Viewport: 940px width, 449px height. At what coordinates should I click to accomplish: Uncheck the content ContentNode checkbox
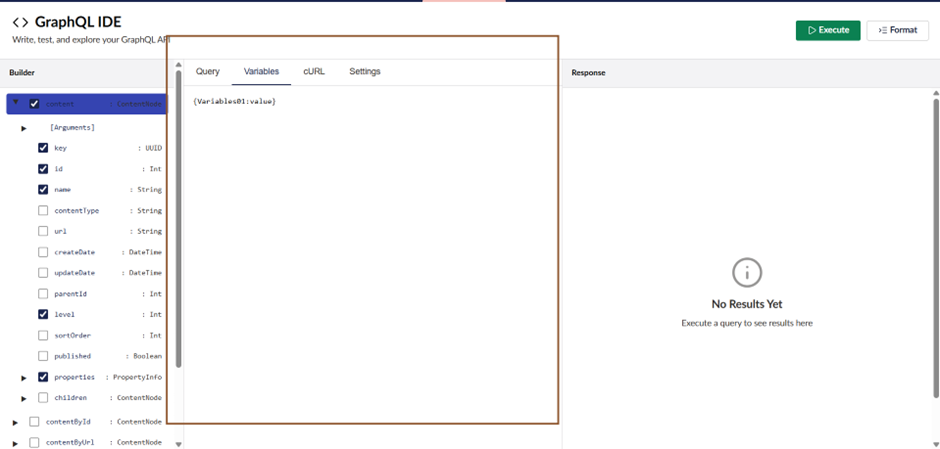34,104
